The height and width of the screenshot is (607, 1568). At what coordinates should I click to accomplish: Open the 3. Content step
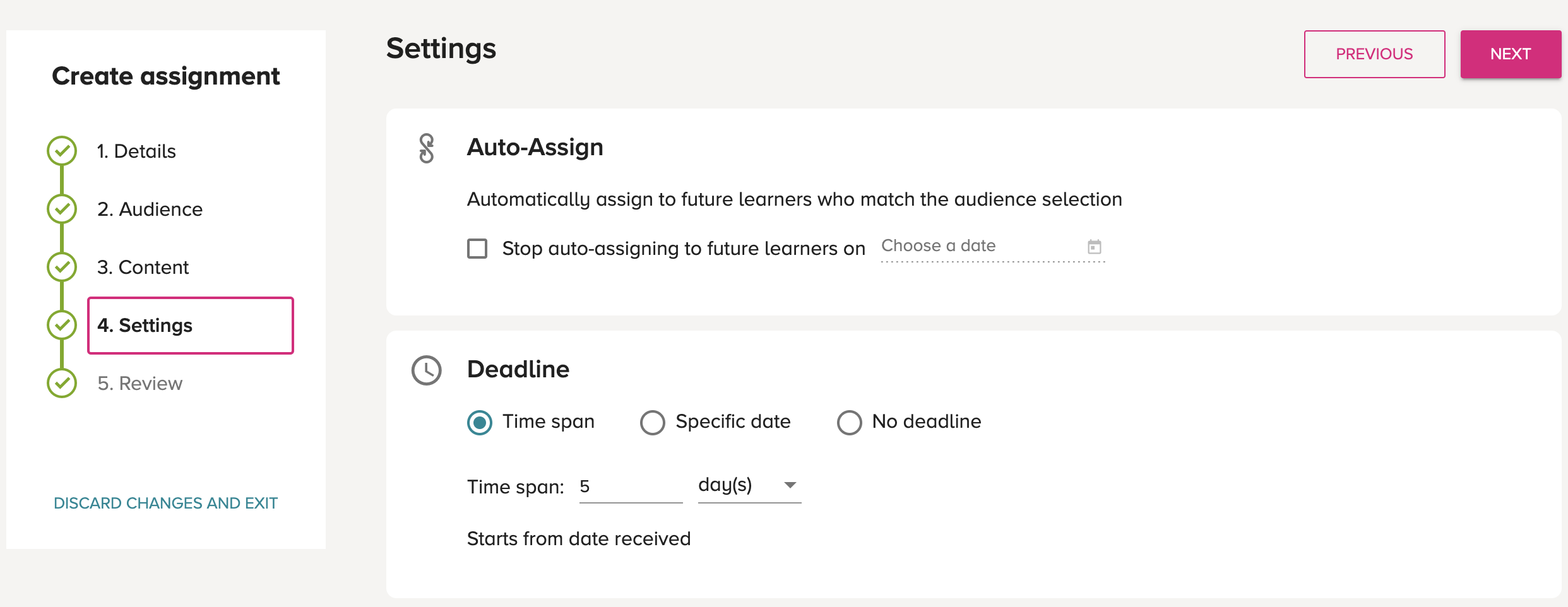click(143, 268)
